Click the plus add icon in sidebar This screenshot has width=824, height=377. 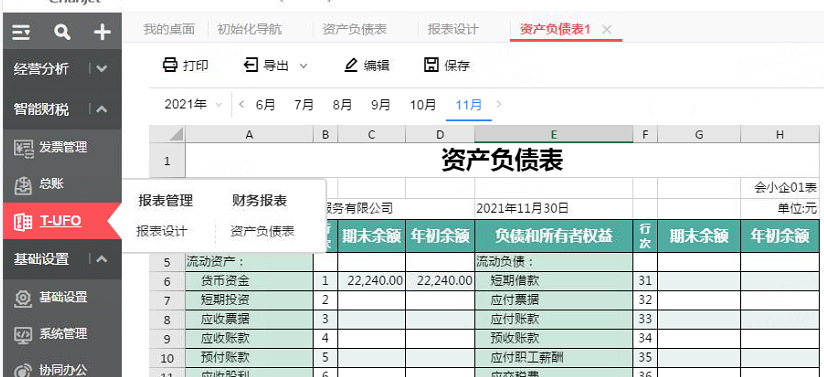pyautogui.click(x=102, y=32)
